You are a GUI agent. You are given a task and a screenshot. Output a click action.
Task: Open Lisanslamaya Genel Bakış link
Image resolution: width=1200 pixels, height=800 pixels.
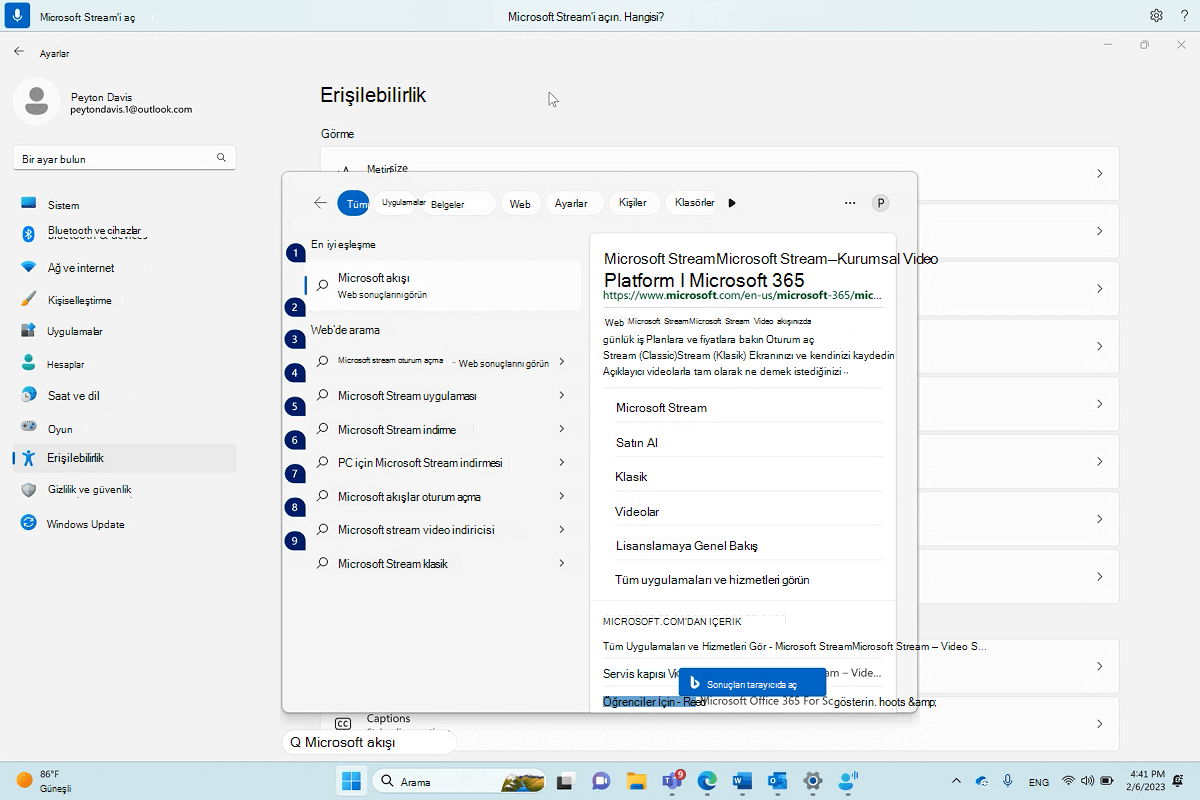(687, 546)
